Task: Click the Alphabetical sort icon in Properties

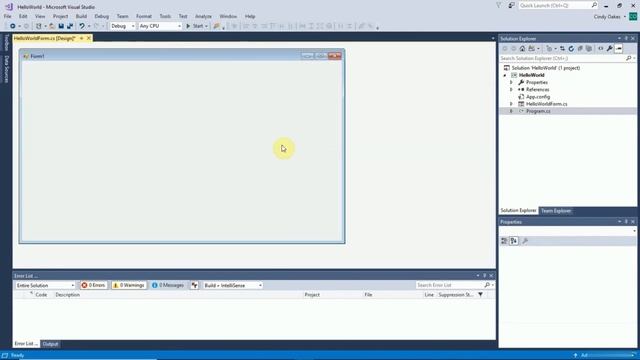Action: pyautogui.click(x=514, y=241)
